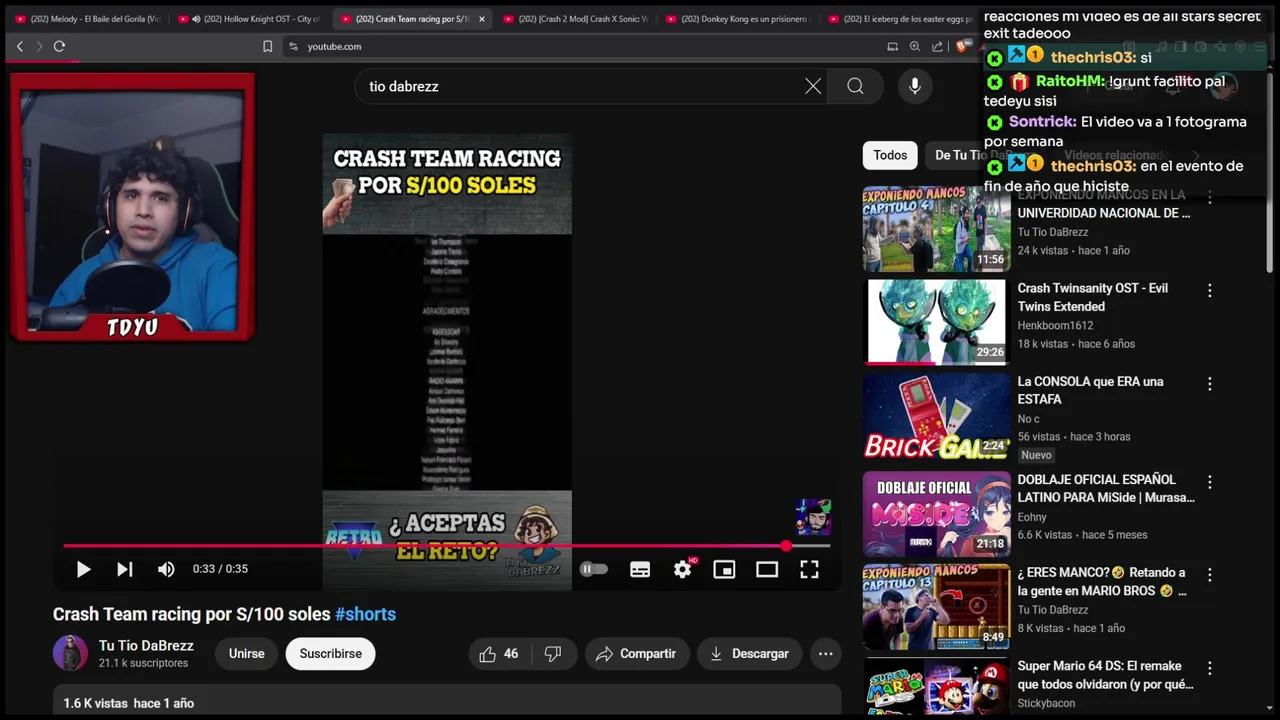The width and height of the screenshot is (1280, 720).
Task: Open Crash Twinsanity OST thumbnail
Action: pyautogui.click(x=937, y=322)
